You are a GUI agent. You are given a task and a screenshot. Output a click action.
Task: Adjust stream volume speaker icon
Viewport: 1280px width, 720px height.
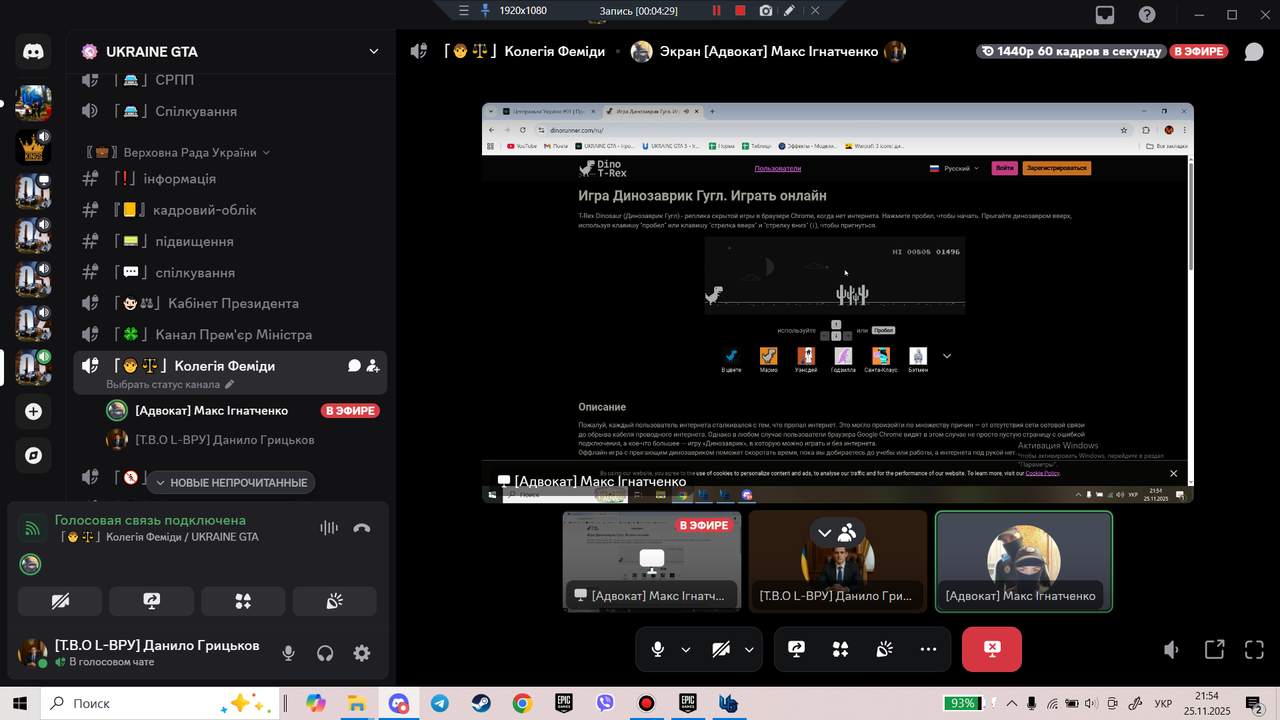coord(1173,649)
